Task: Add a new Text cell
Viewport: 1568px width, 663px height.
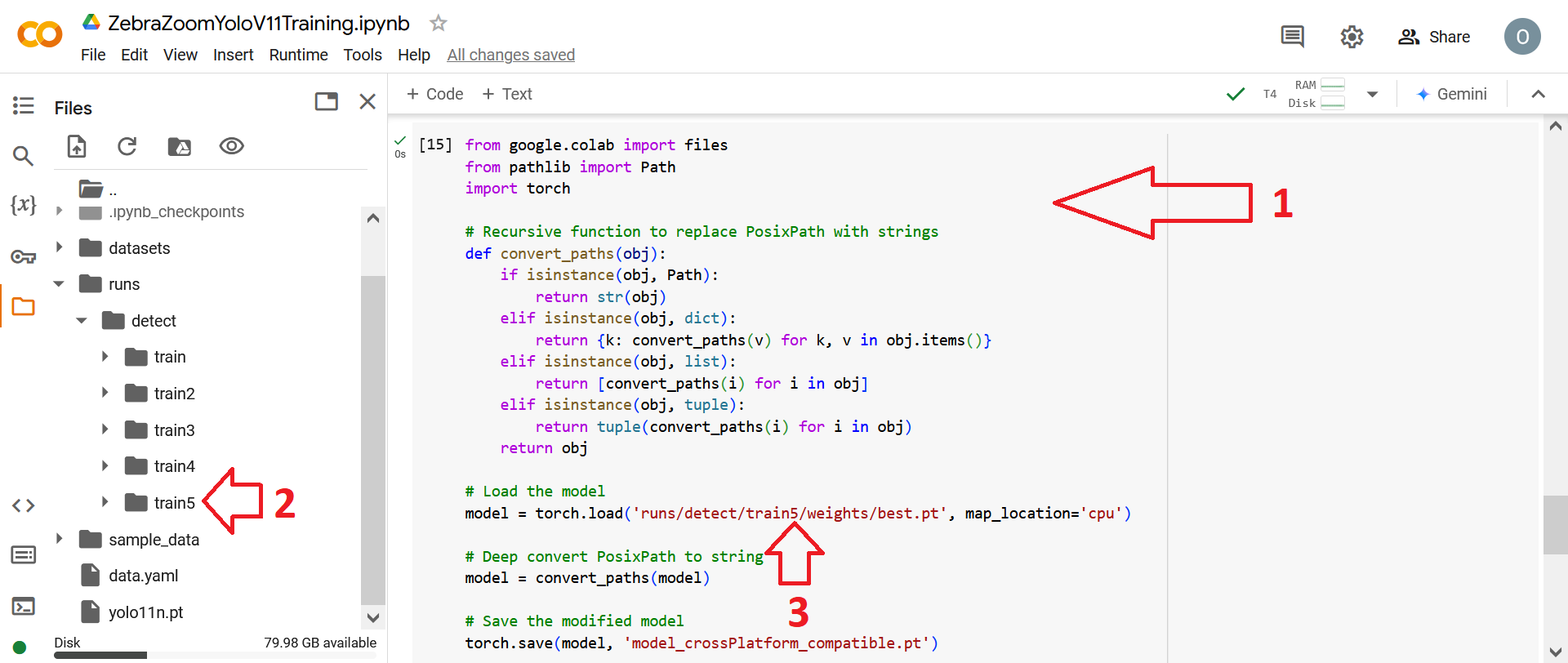Action: 507,94
